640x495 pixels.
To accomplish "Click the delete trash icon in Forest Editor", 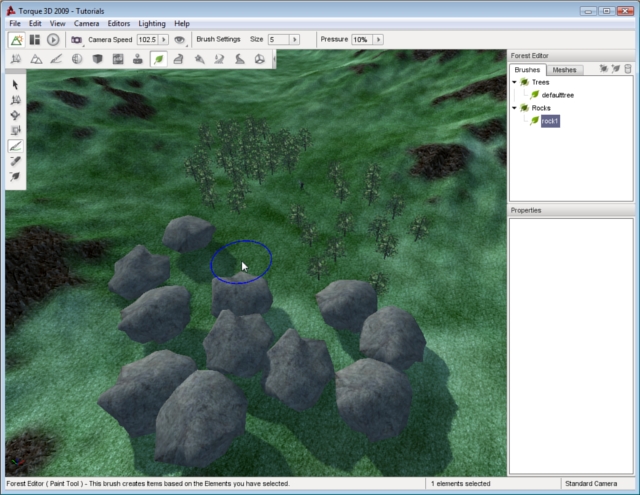I will coord(628,69).
